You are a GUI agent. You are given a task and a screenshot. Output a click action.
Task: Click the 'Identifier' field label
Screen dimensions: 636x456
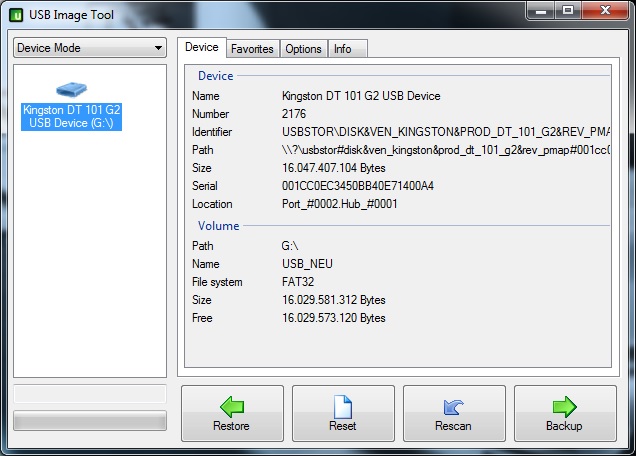coord(212,132)
